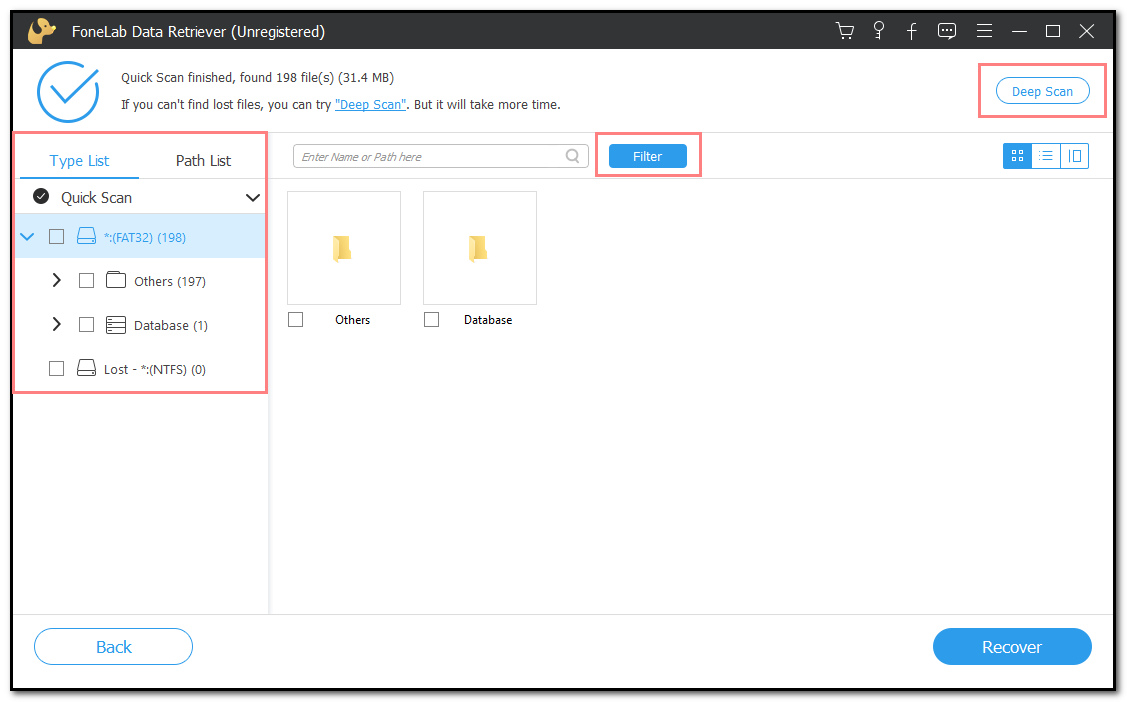Expand the Database (1) node

[56, 325]
